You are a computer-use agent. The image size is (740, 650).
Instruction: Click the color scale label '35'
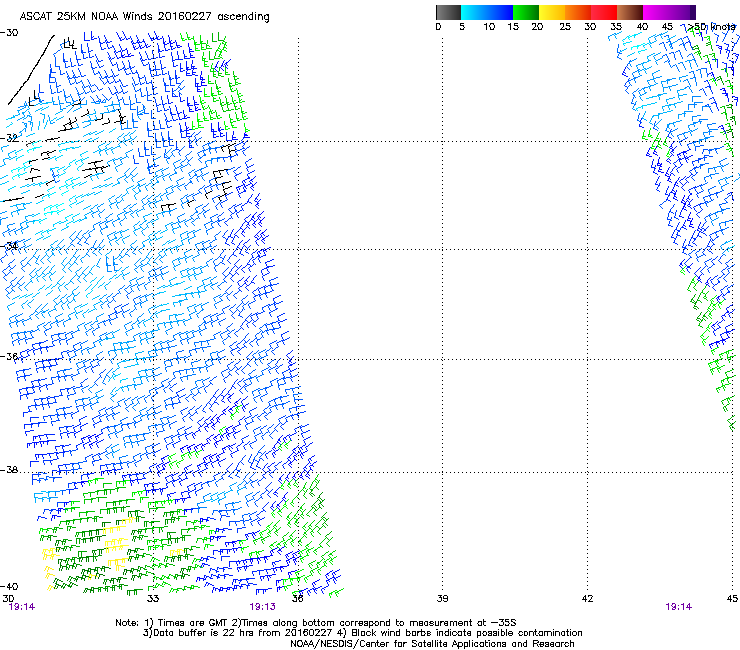coord(616,27)
